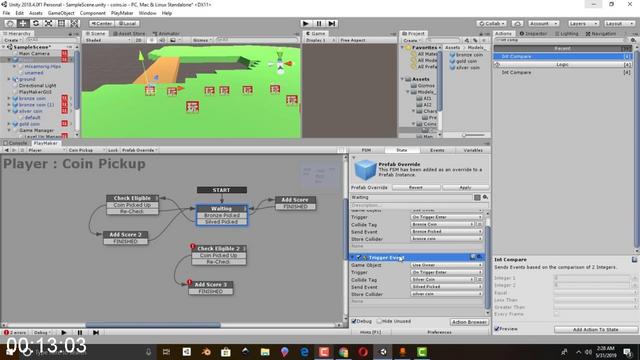The width and height of the screenshot is (640, 360).
Task: Click PlayMaker graph Step button
Action: pos(96,332)
